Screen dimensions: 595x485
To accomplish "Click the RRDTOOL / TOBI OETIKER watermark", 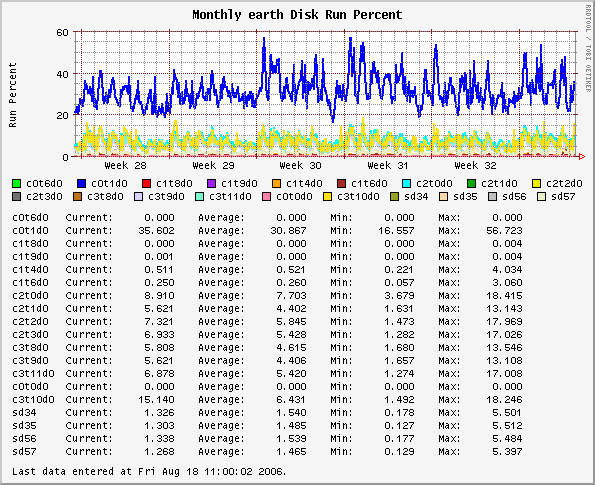I will (x=589, y=48).
